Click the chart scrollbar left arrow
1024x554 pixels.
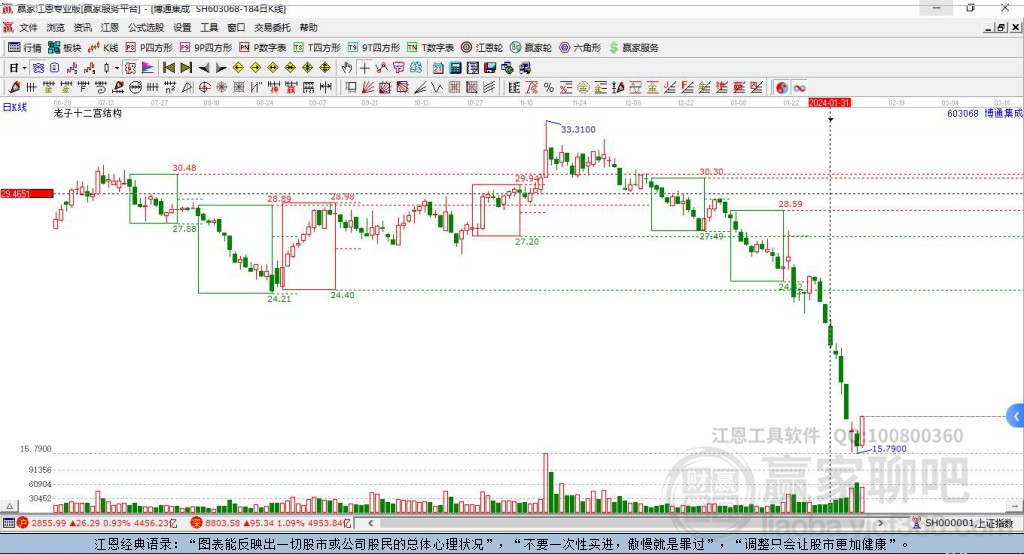coord(370,523)
